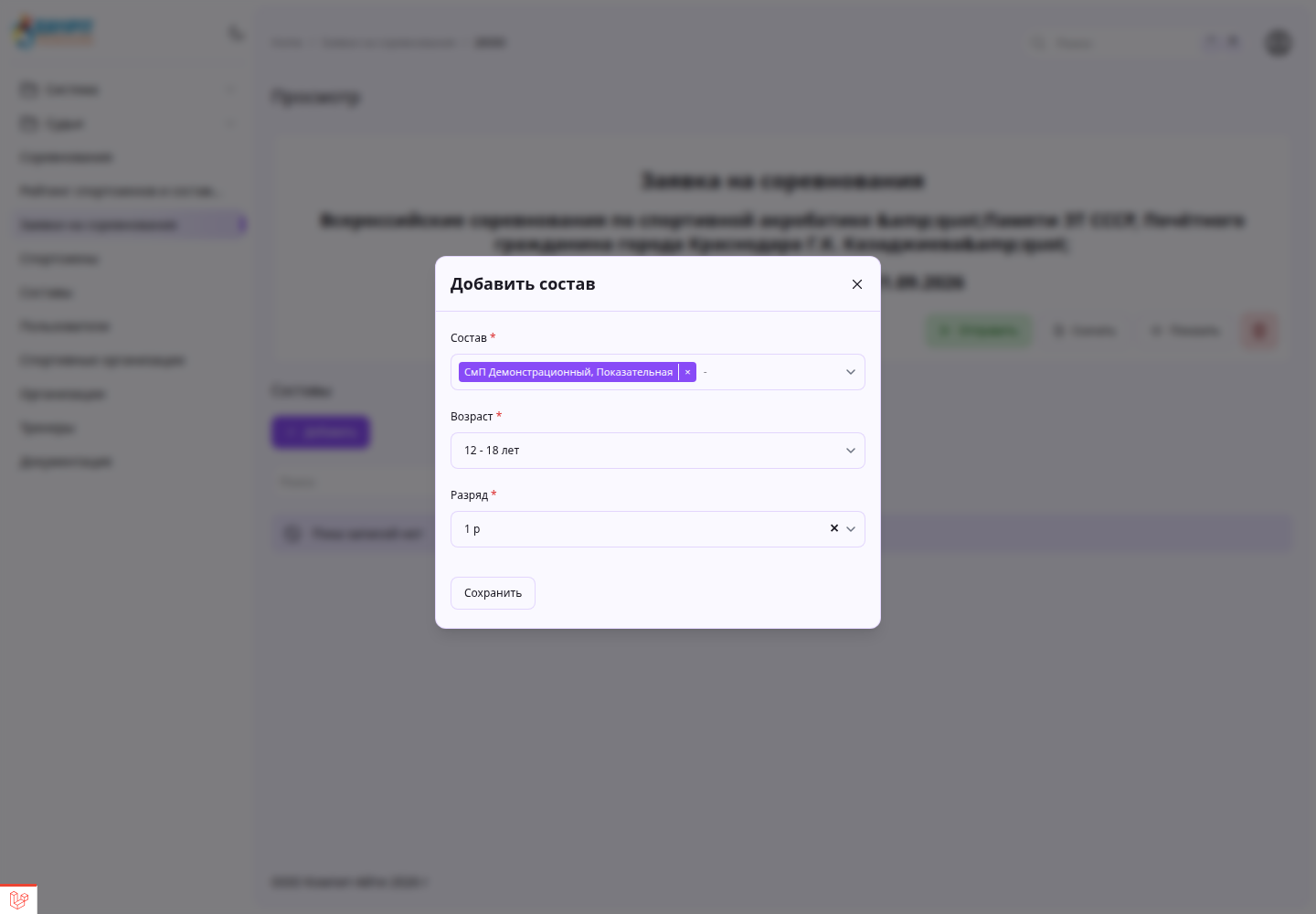Open the Laravel debug bar icon
This screenshot has width=1316, height=914.
(x=18, y=899)
